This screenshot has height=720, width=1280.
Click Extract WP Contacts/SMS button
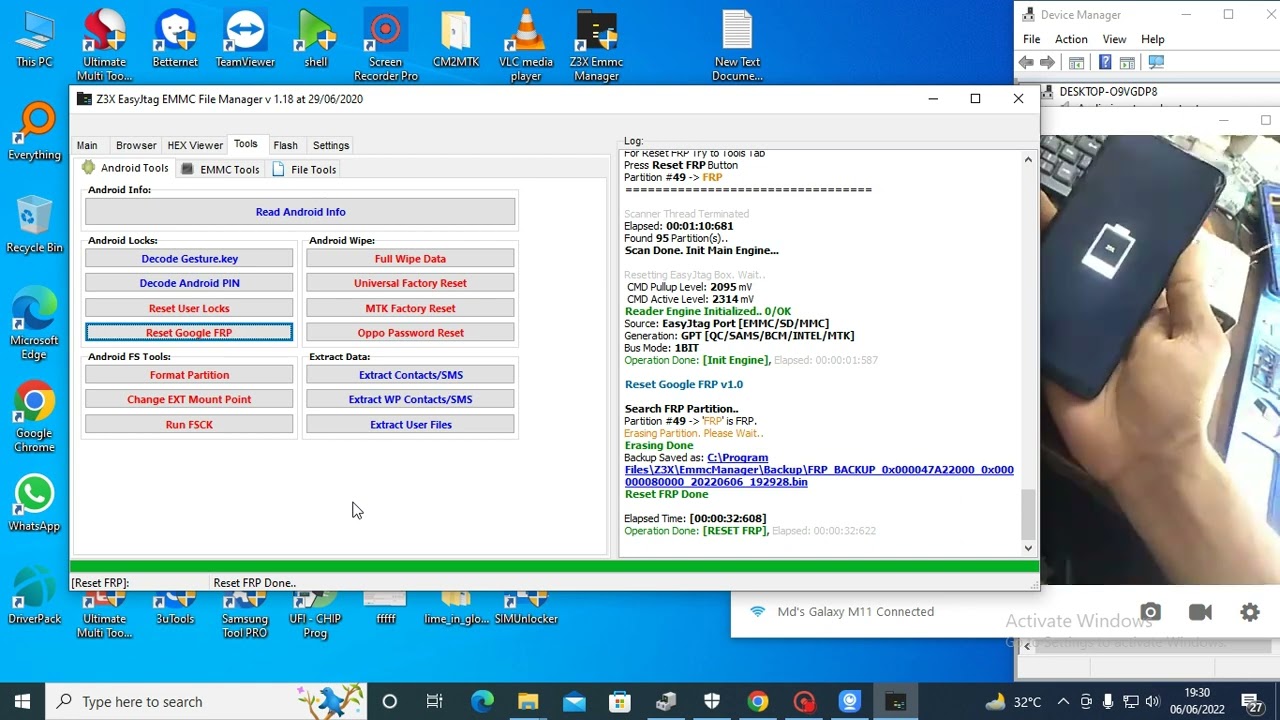410,399
